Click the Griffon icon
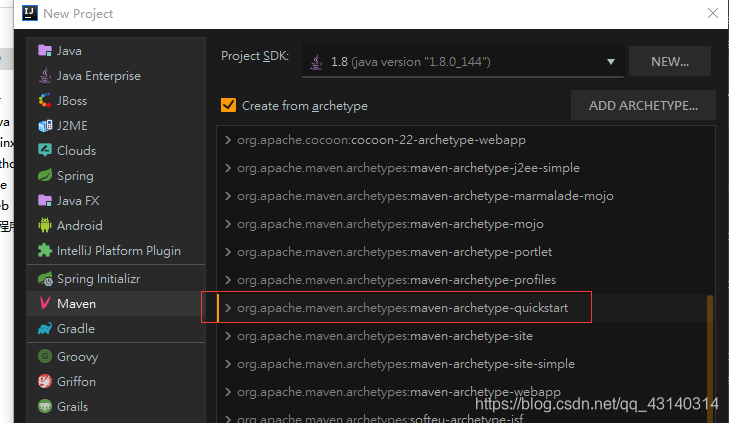The width and height of the screenshot is (729, 423). [45, 382]
